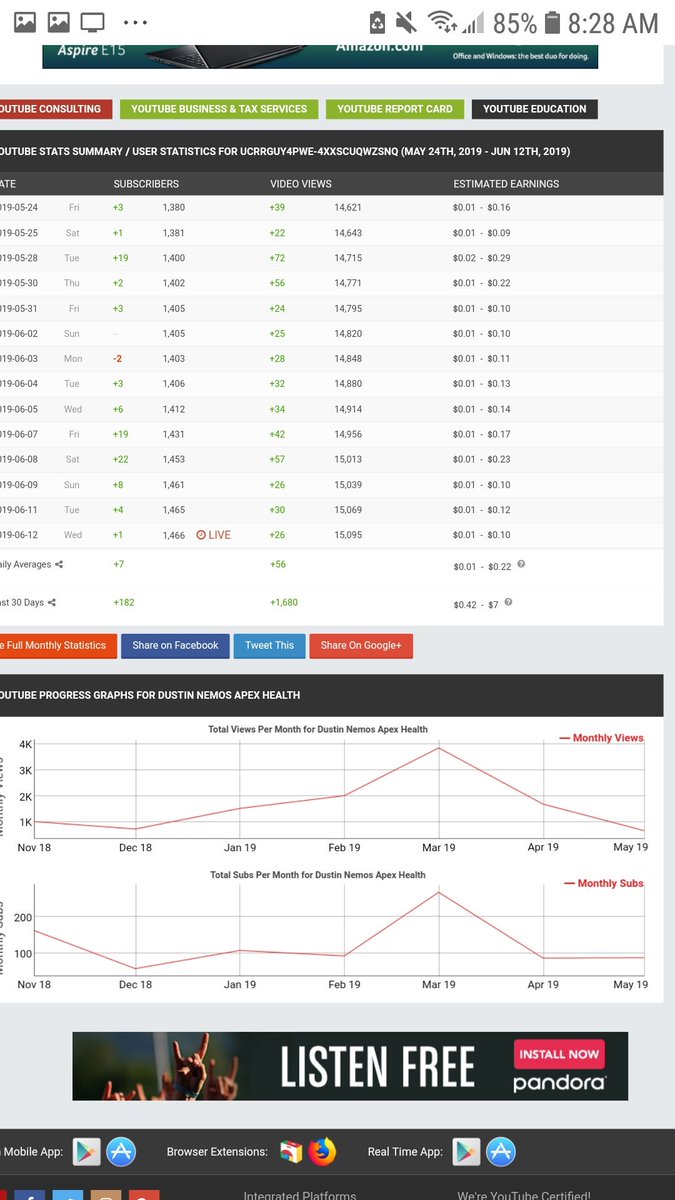Click +1,680 views in Last 30 Days

tap(284, 602)
